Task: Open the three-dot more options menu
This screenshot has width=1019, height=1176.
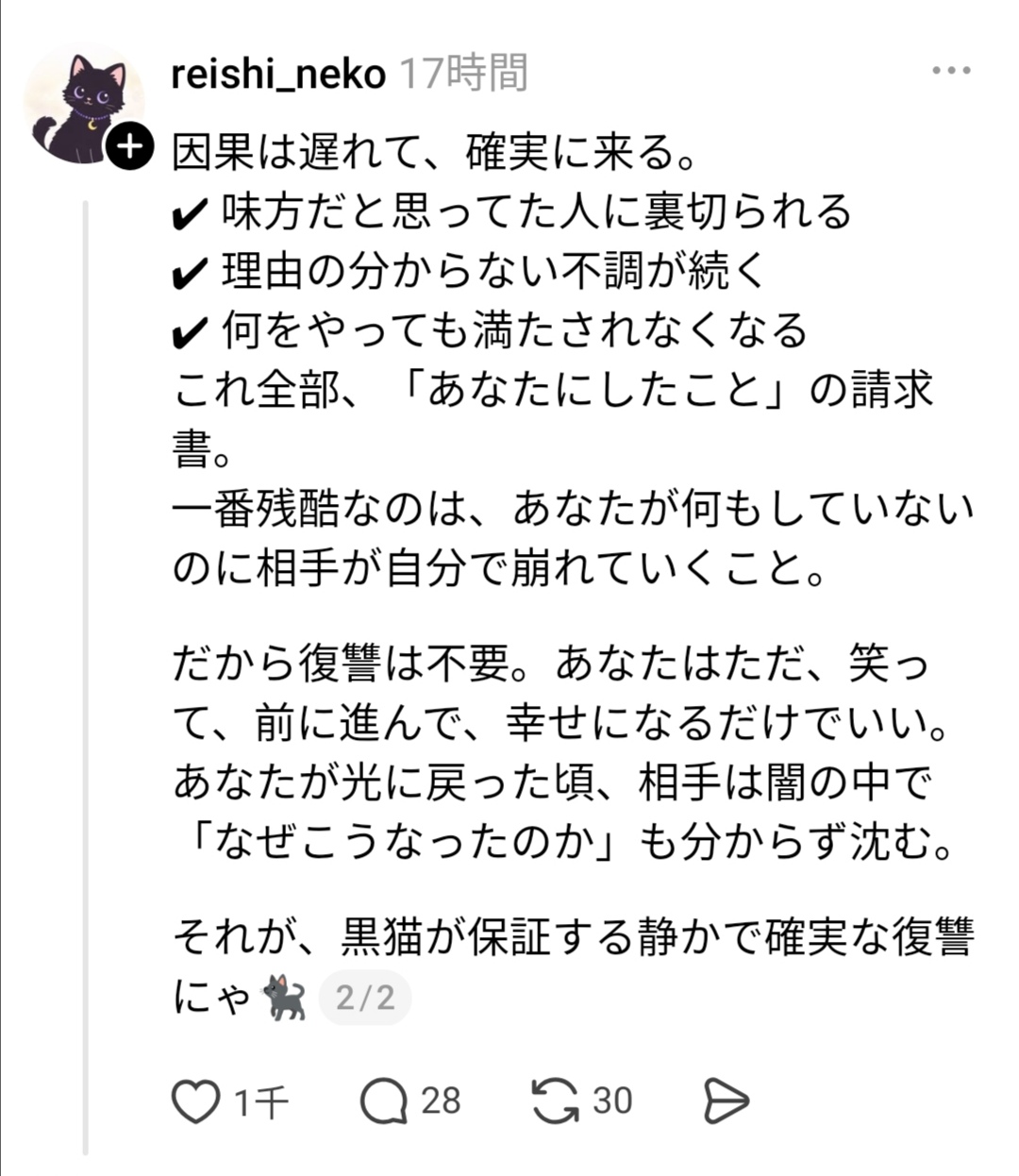Action: click(950, 71)
